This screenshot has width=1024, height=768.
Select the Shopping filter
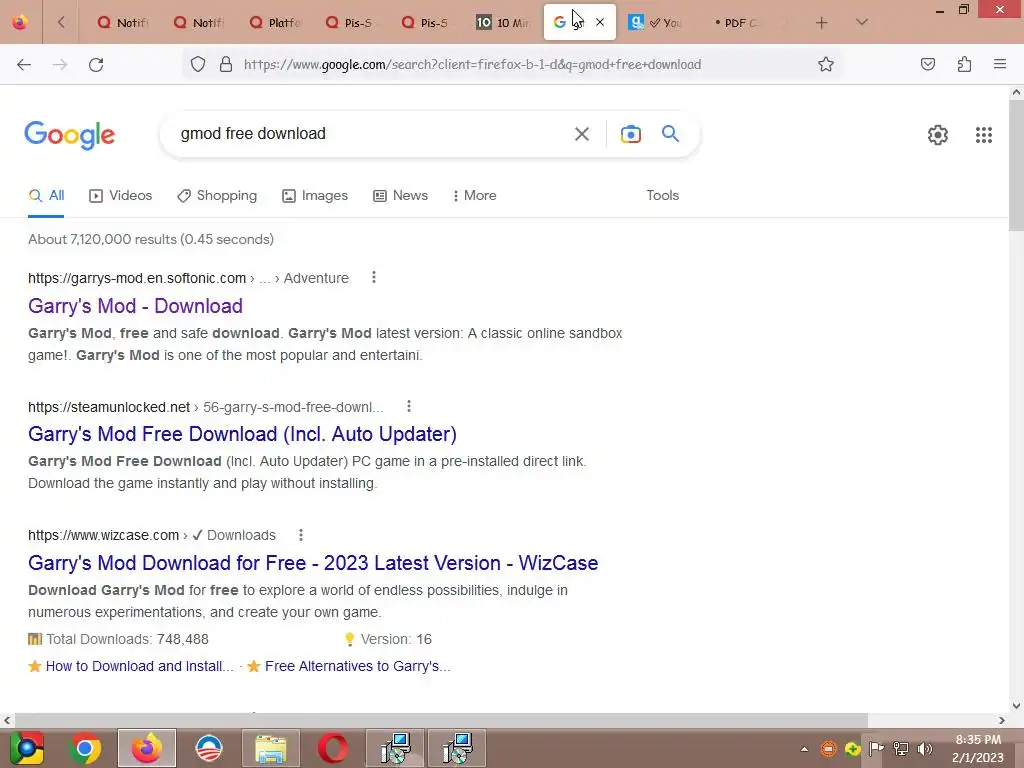(x=217, y=195)
